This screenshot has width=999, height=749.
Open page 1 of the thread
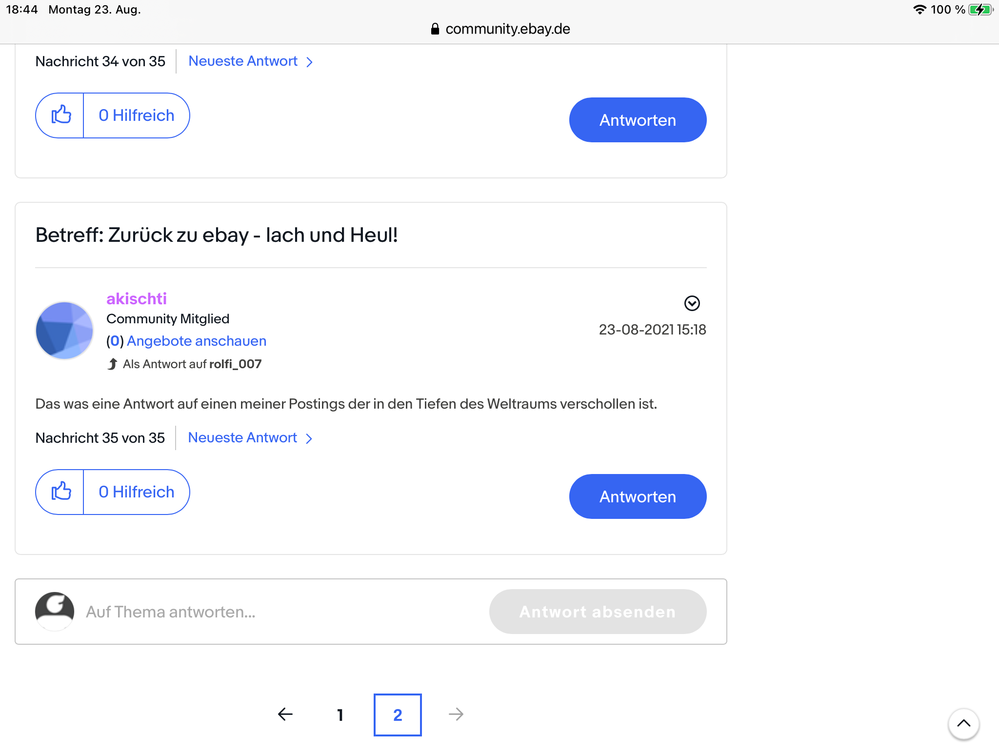340,715
